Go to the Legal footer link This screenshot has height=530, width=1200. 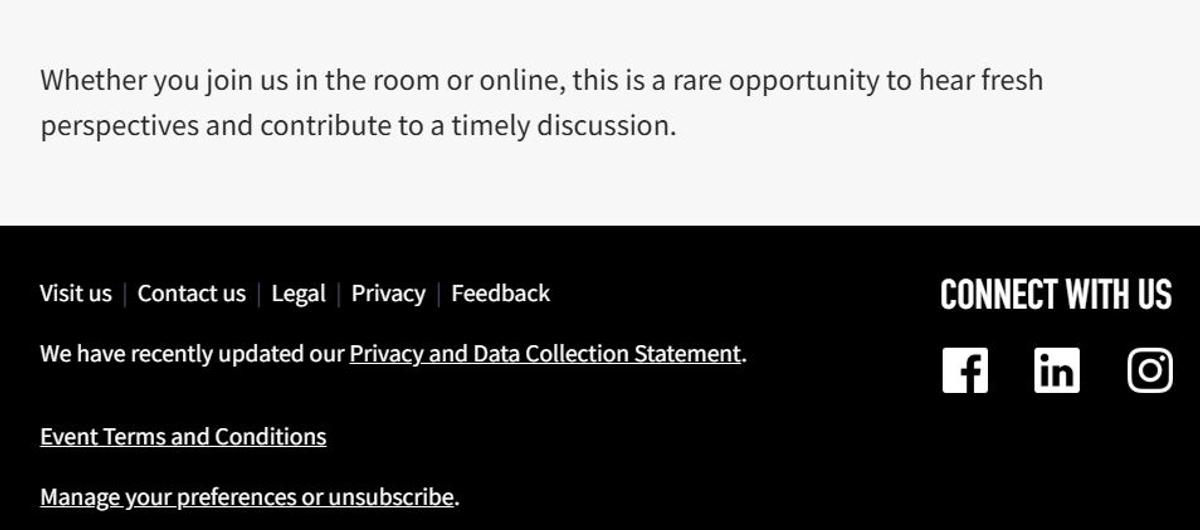point(298,294)
